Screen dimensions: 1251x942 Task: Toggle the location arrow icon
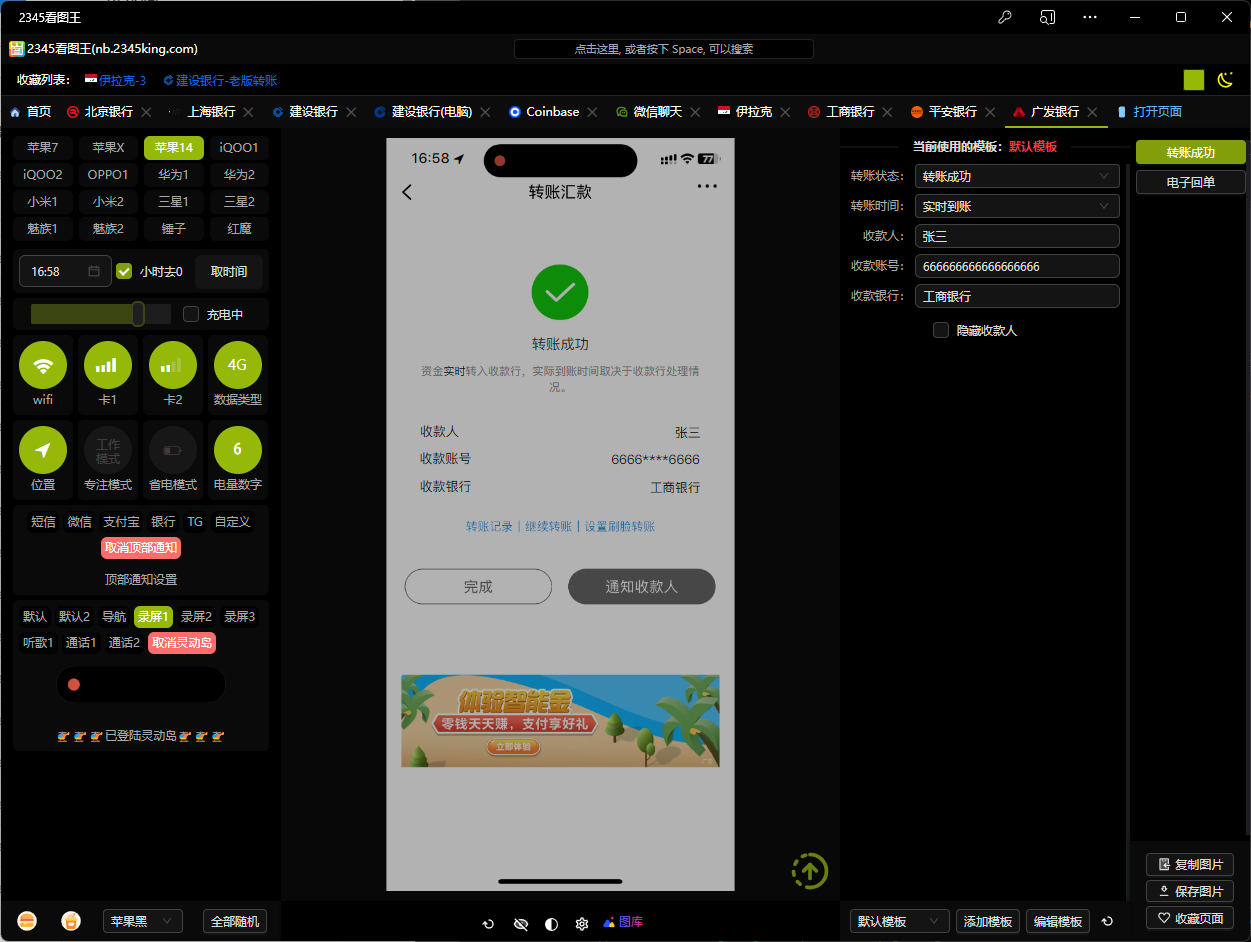[x=43, y=451]
